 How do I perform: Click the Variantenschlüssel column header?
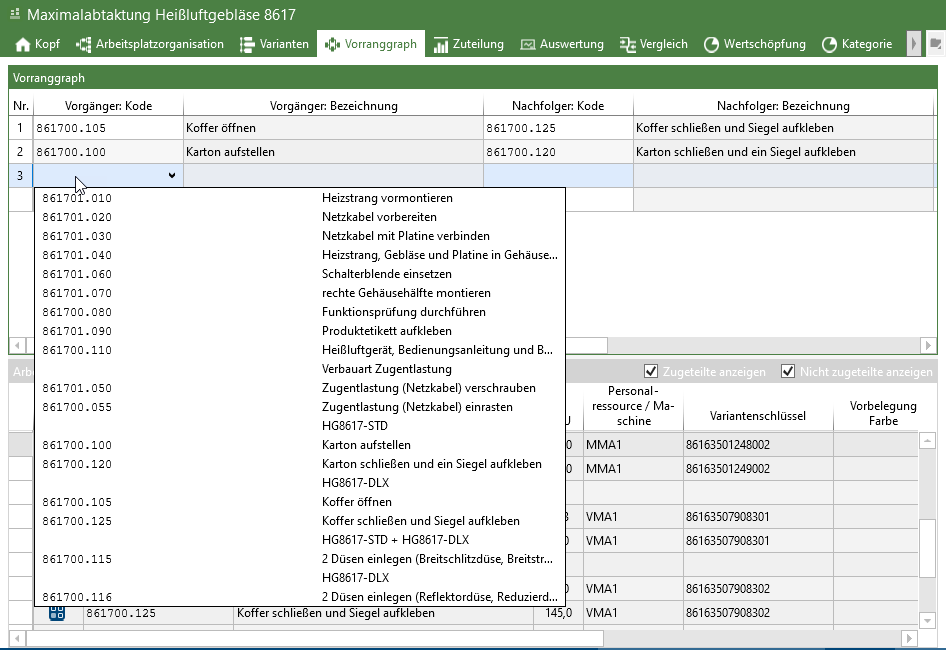[758, 416]
